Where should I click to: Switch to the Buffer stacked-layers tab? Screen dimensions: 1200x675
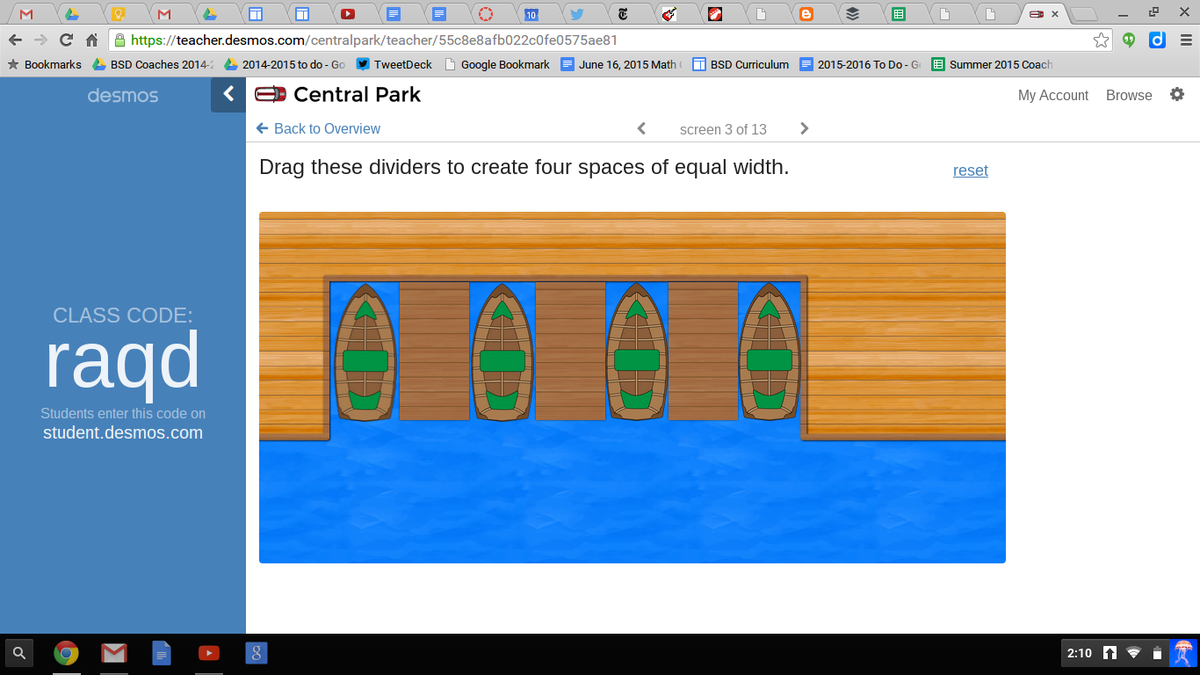[852, 14]
